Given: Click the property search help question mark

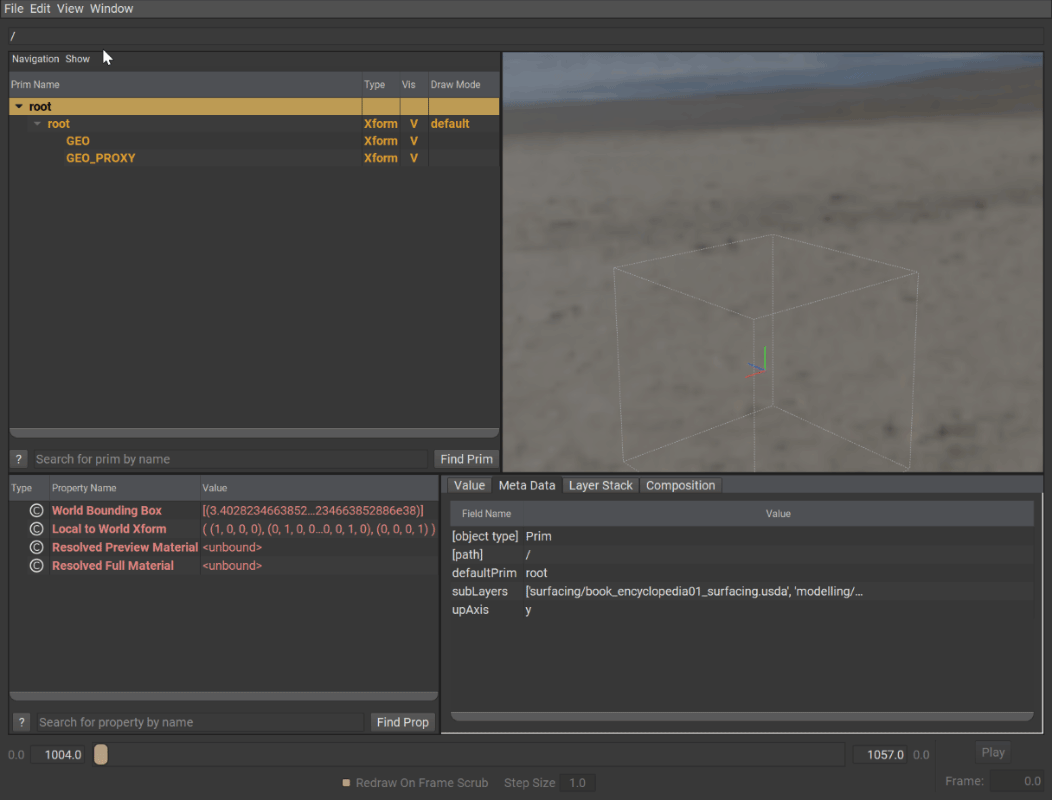Looking at the screenshot, I should tap(21, 722).
